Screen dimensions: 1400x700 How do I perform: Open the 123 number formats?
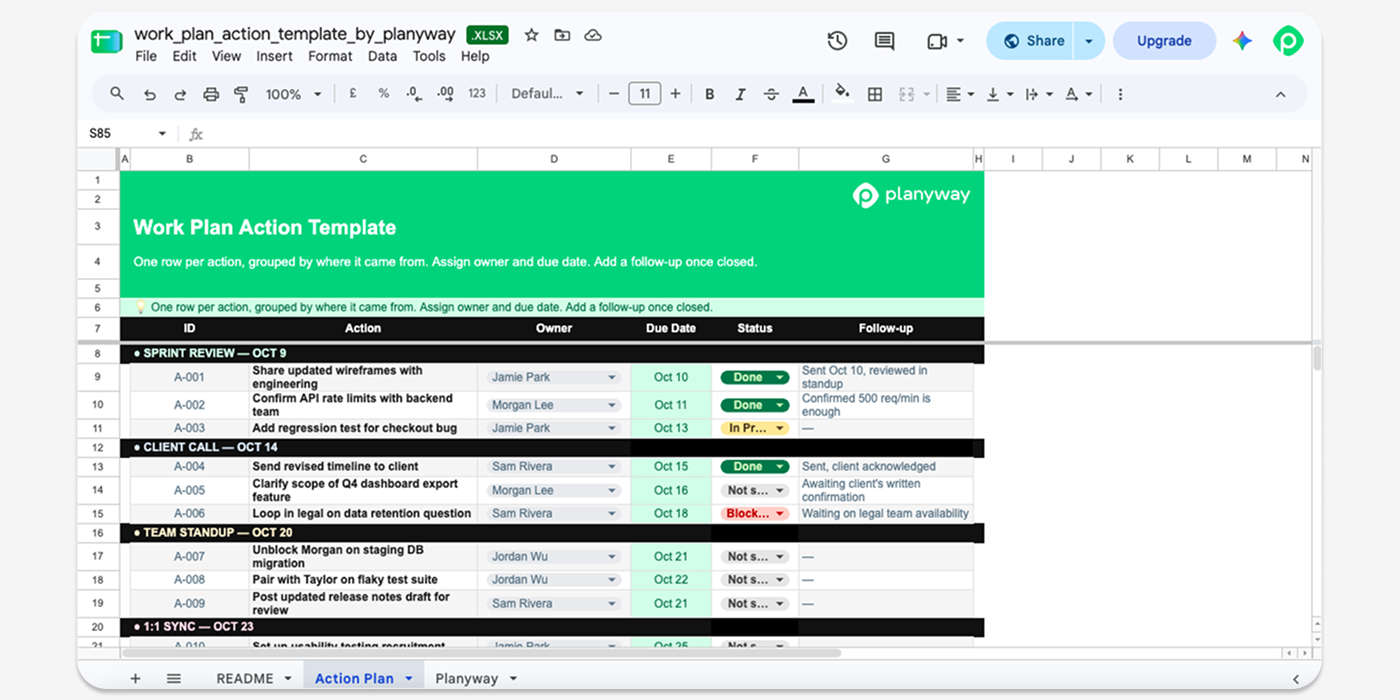click(477, 93)
